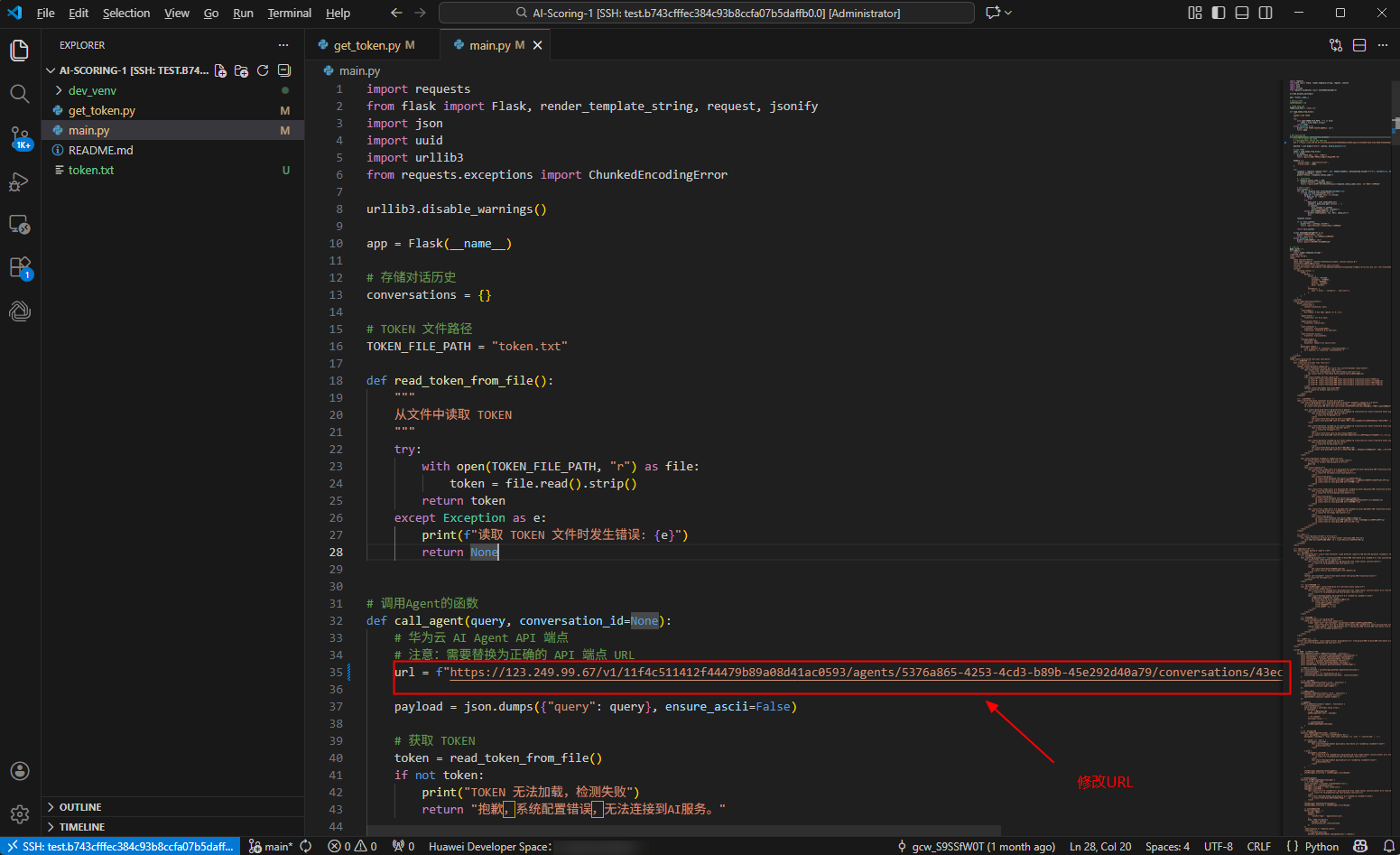This screenshot has width=1400, height=855.
Task: Open the Edit menu
Action: [x=79, y=13]
